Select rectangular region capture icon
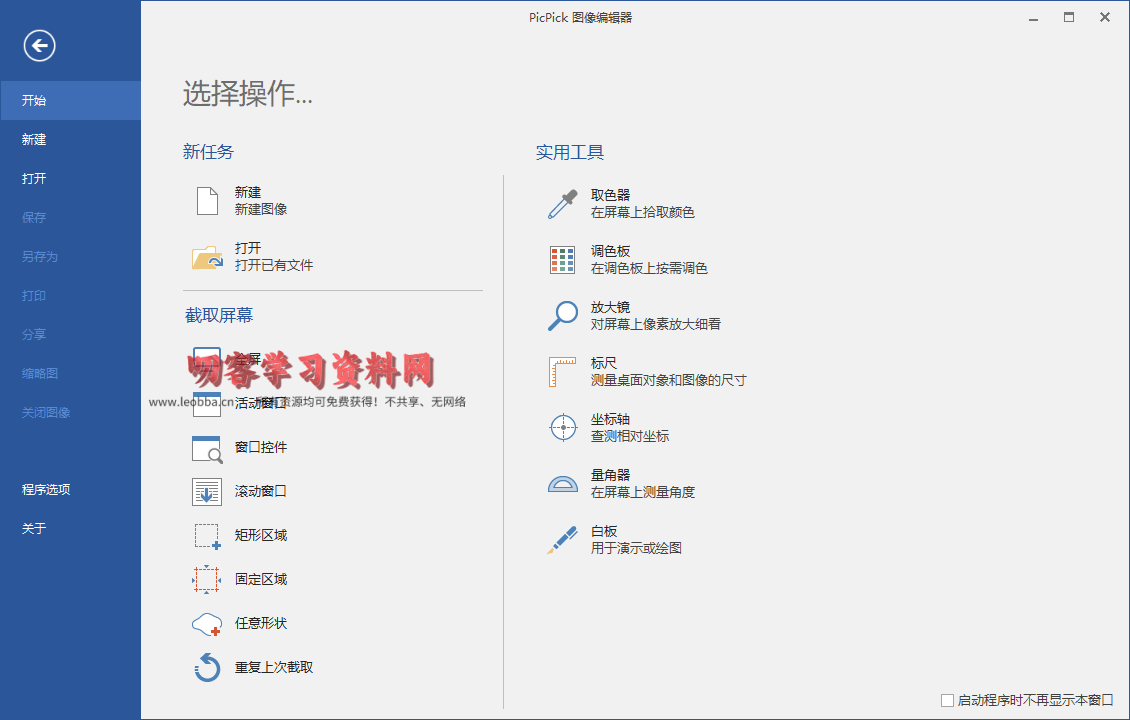This screenshot has width=1130, height=720. coord(207,536)
